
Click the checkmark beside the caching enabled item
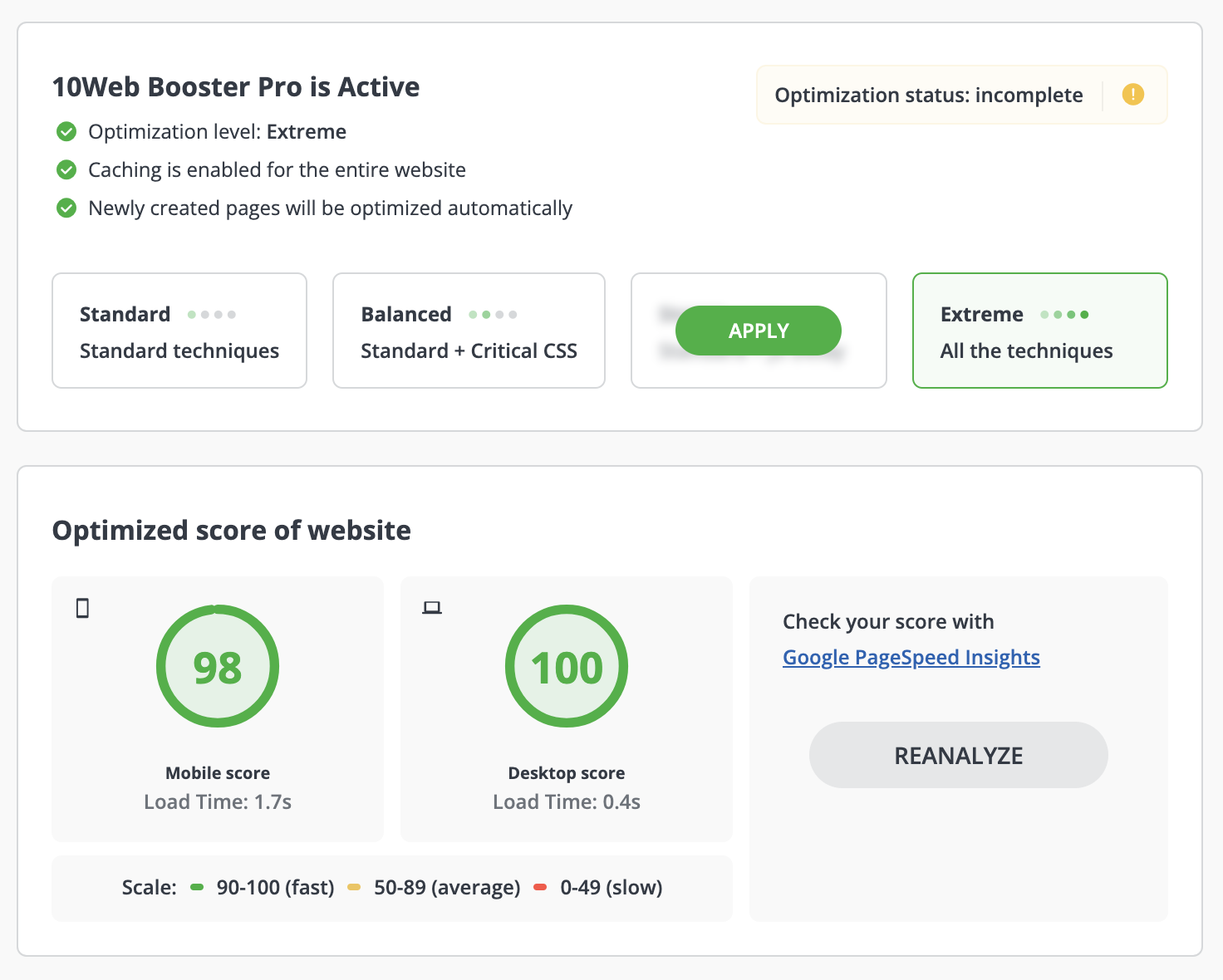(x=66, y=169)
